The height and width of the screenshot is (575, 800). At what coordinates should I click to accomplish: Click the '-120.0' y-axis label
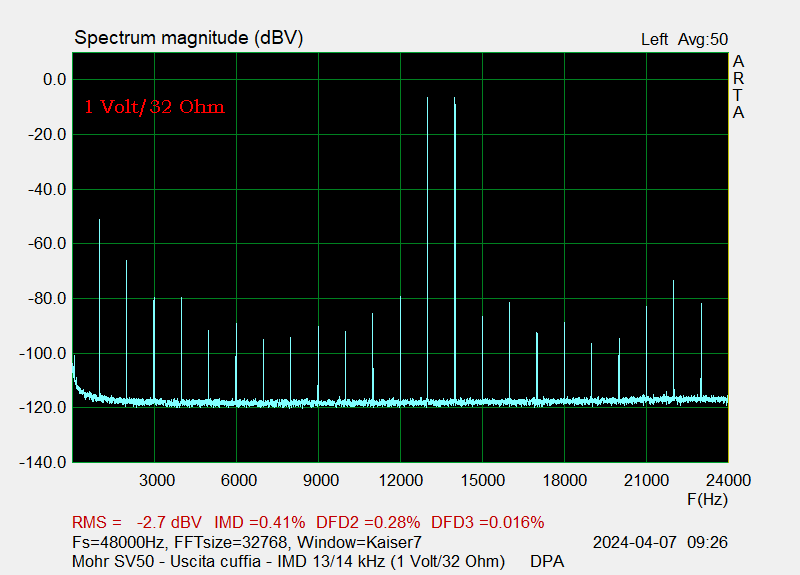coord(43,408)
